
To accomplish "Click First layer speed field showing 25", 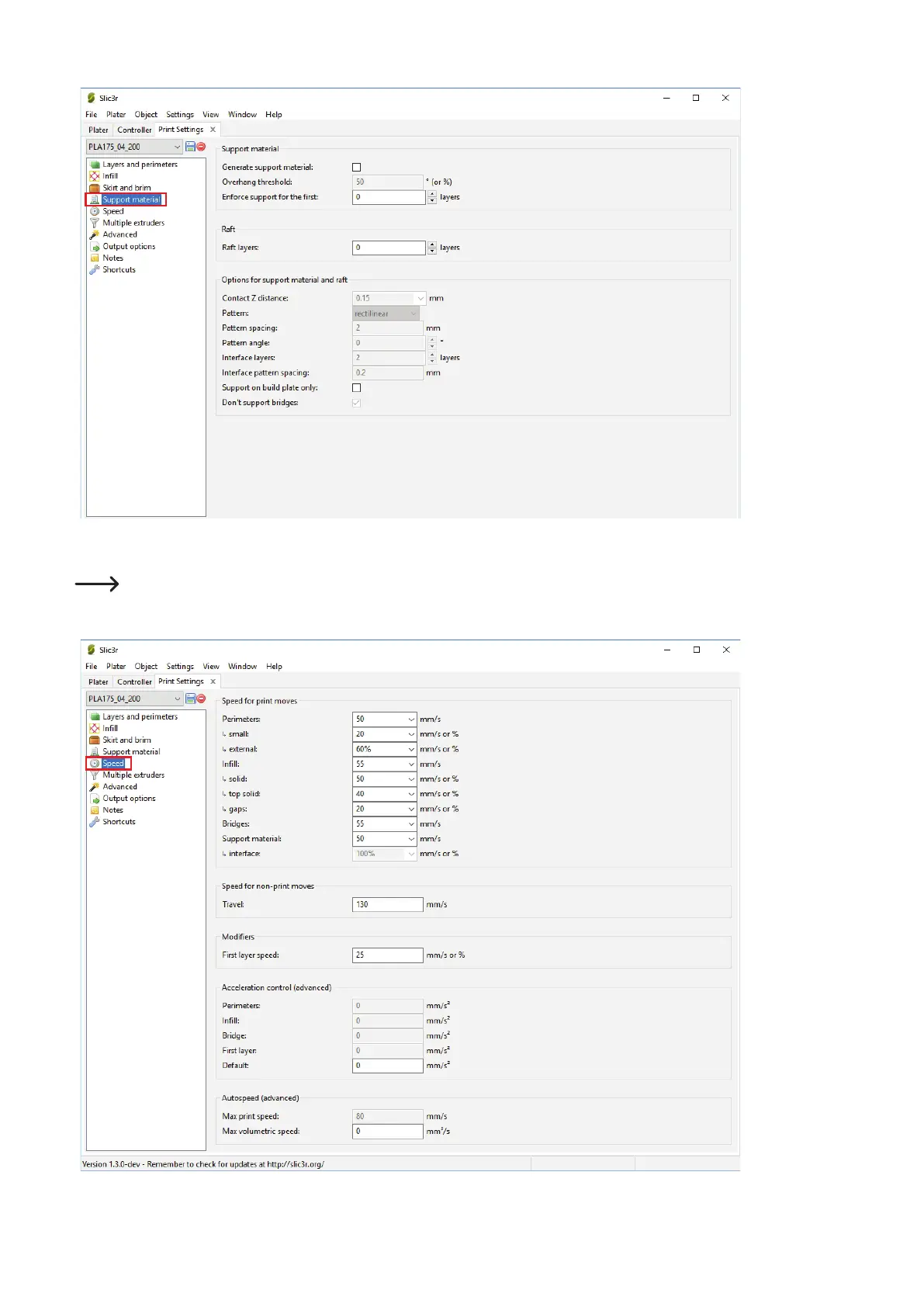I will coord(388,955).
